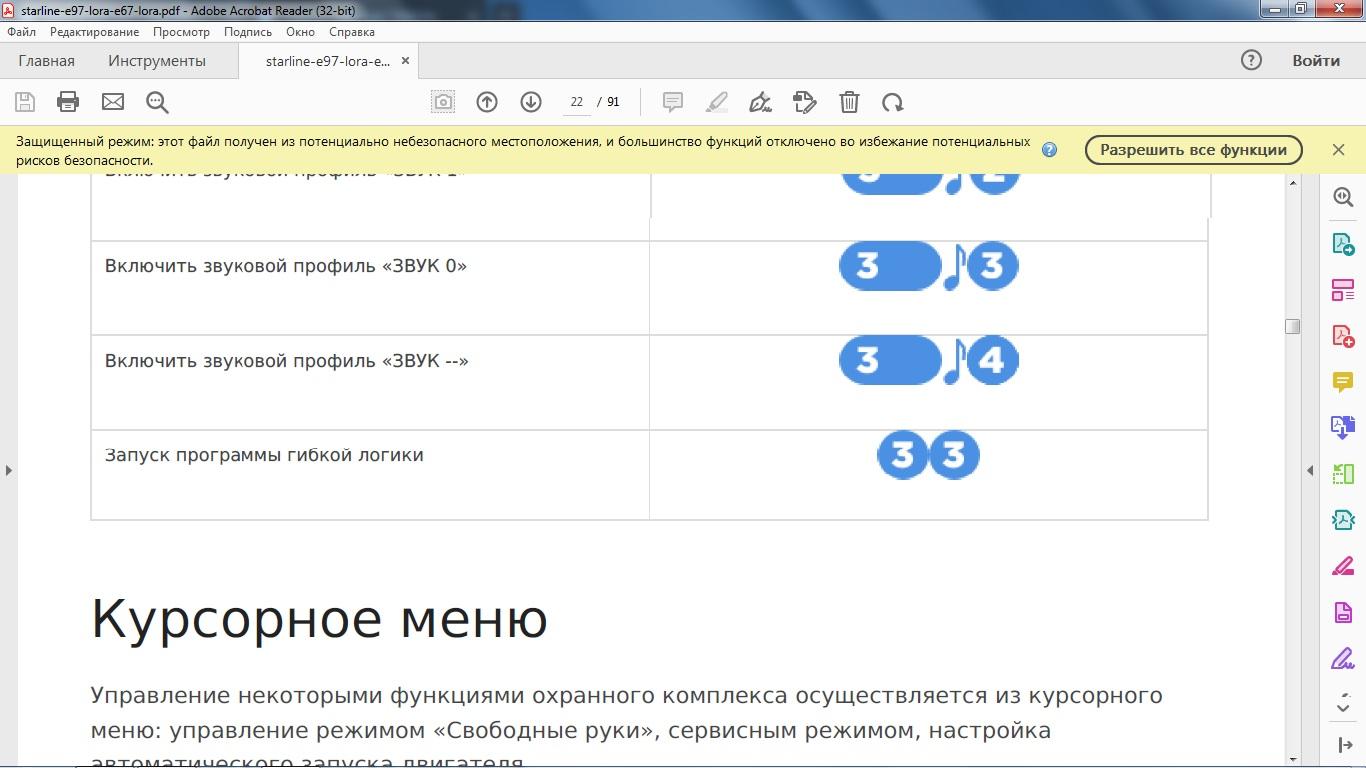Open the Organize Pages tool in the right panel

[1343, 290]
